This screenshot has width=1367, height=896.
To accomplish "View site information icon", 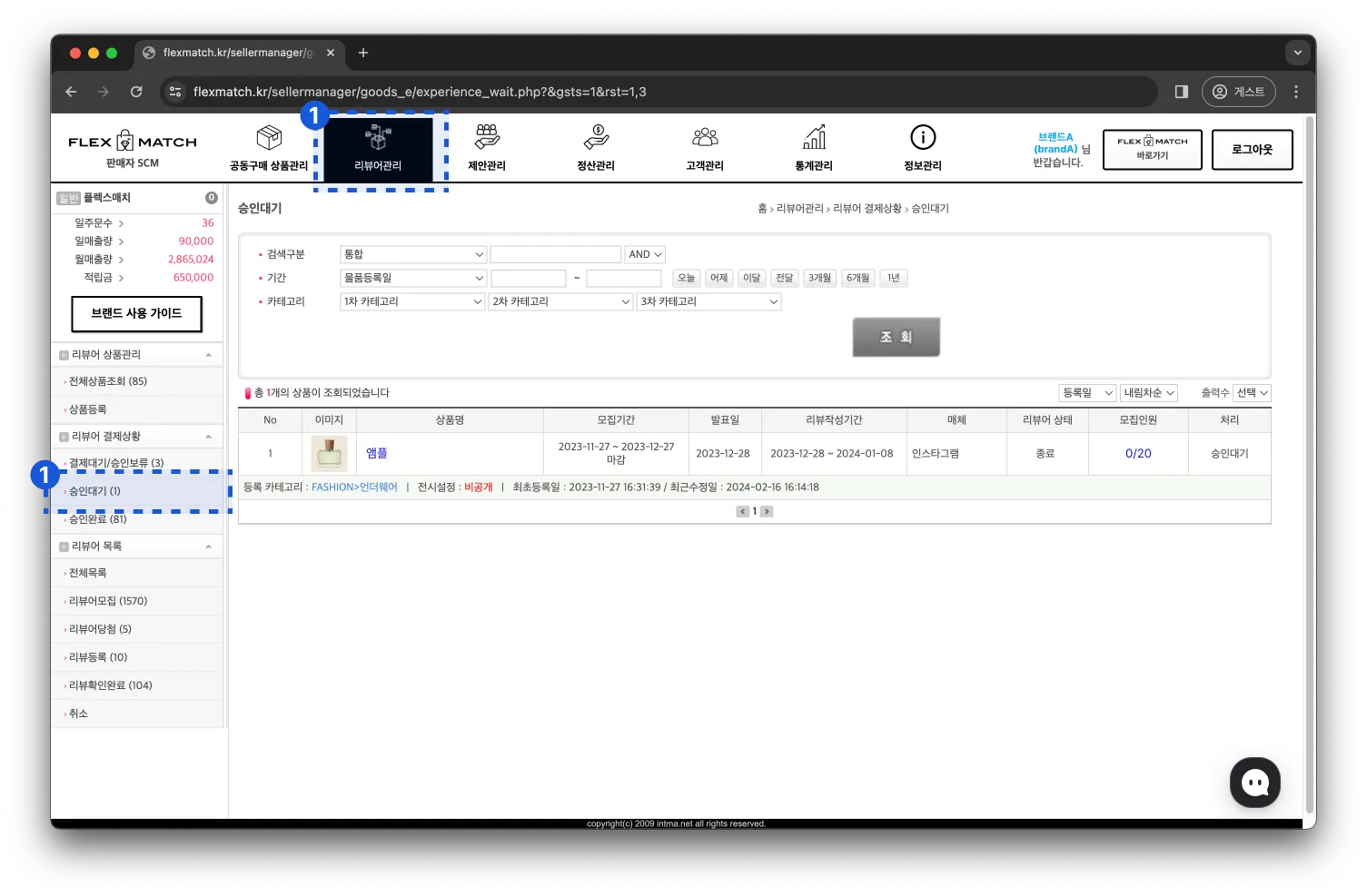I will click(175, 92).
